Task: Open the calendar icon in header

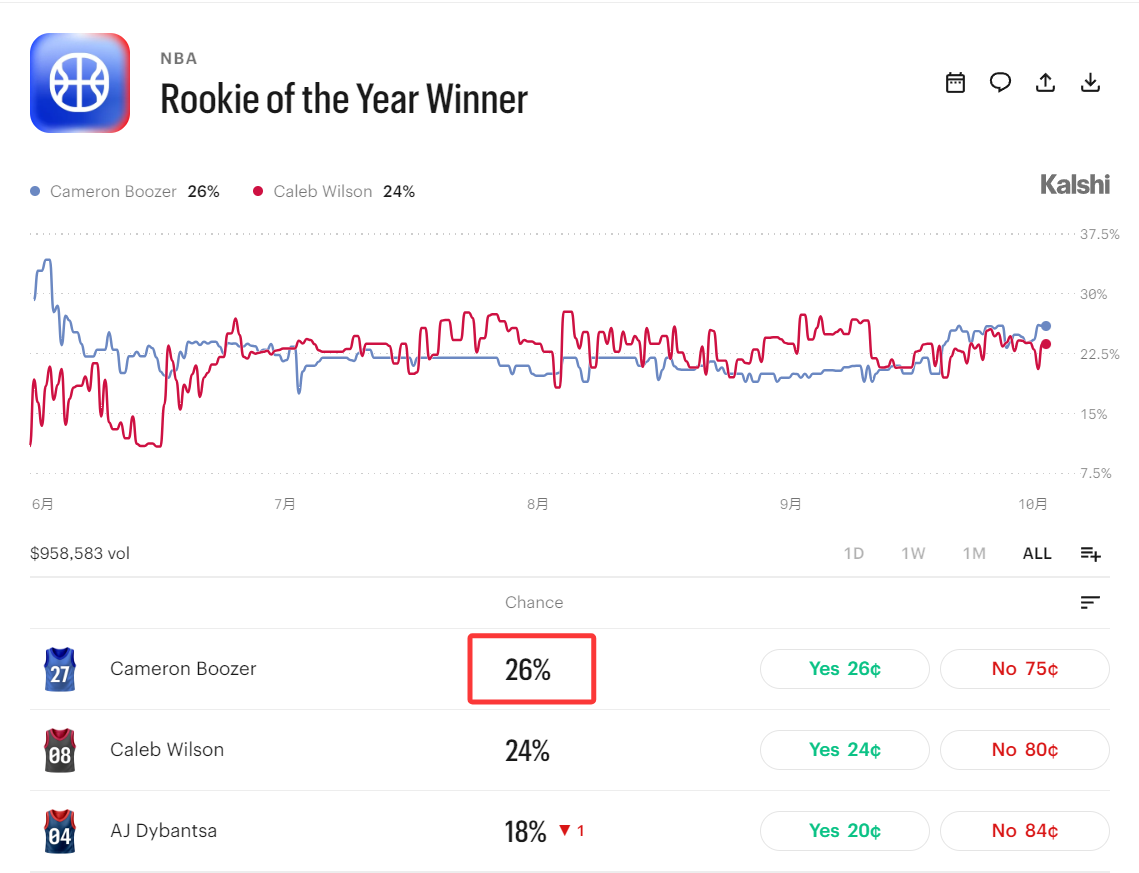Action: coord(955,83)
